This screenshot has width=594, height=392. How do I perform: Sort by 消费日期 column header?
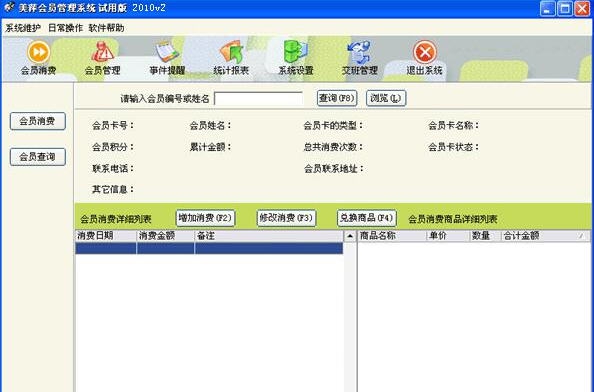tap(106, 236)
